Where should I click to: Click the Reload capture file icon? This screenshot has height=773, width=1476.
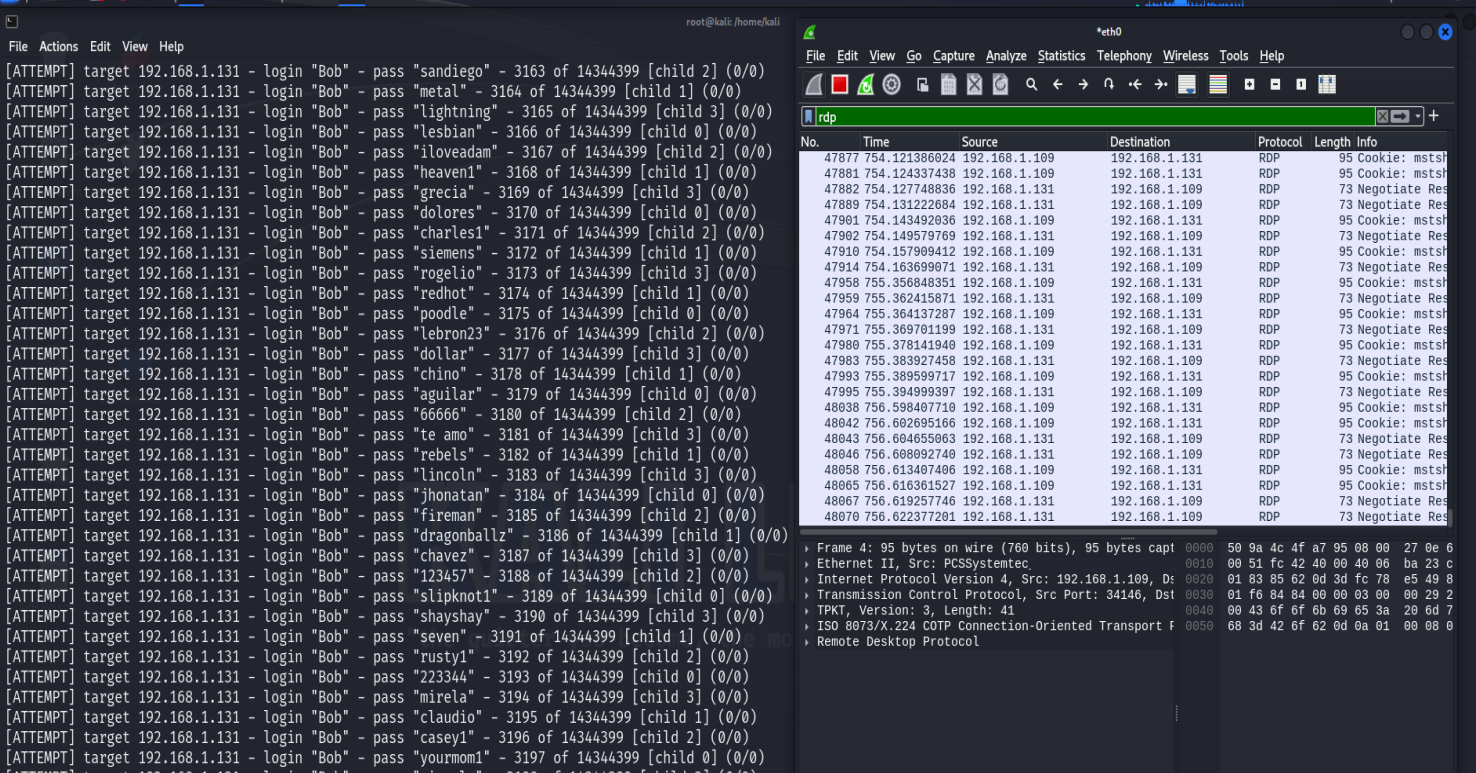click(x=1001, y=85)
